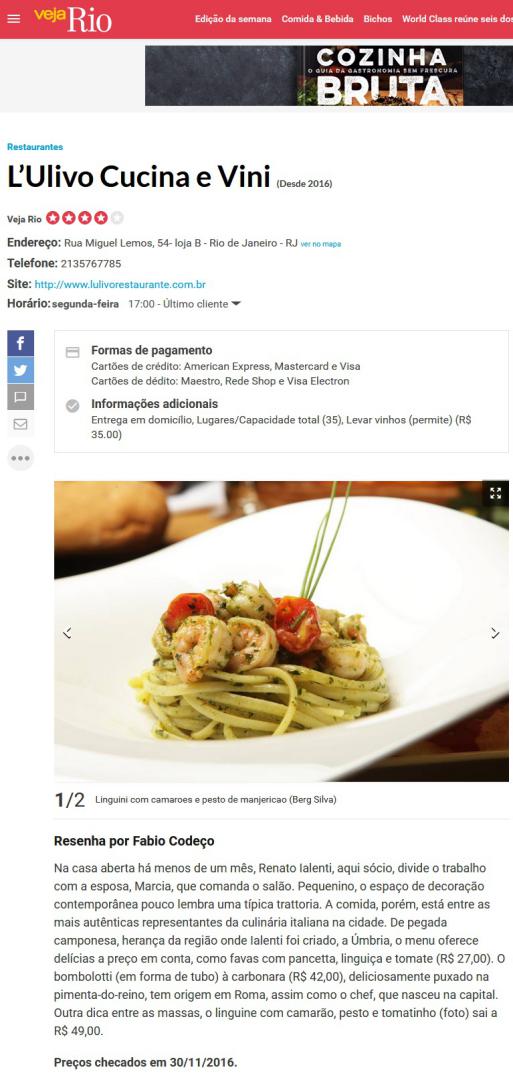Viewport: 513px width, 1080px height.
Task: Show more sharing options ellipsis icon
Action: pyautogui.click(x=21, y=458)
